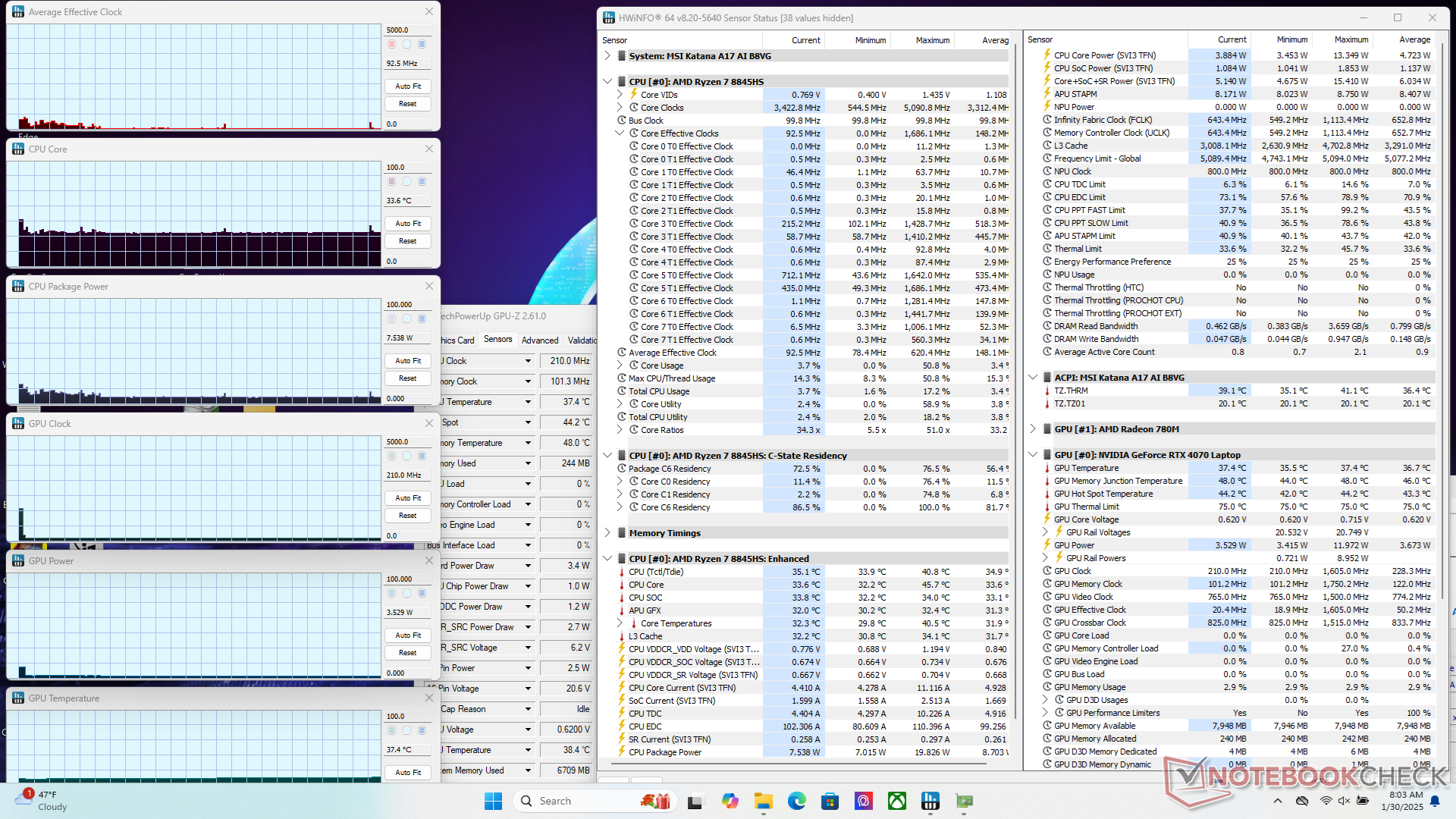The height and width of the screenshot is (819, 1456).
Task: Open Microsoft Store from taskbar
Action: coord(830,801)
